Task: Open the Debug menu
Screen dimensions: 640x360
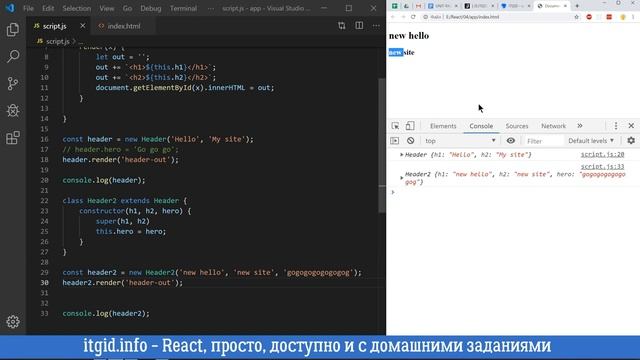Action: (x=151, y=8)
